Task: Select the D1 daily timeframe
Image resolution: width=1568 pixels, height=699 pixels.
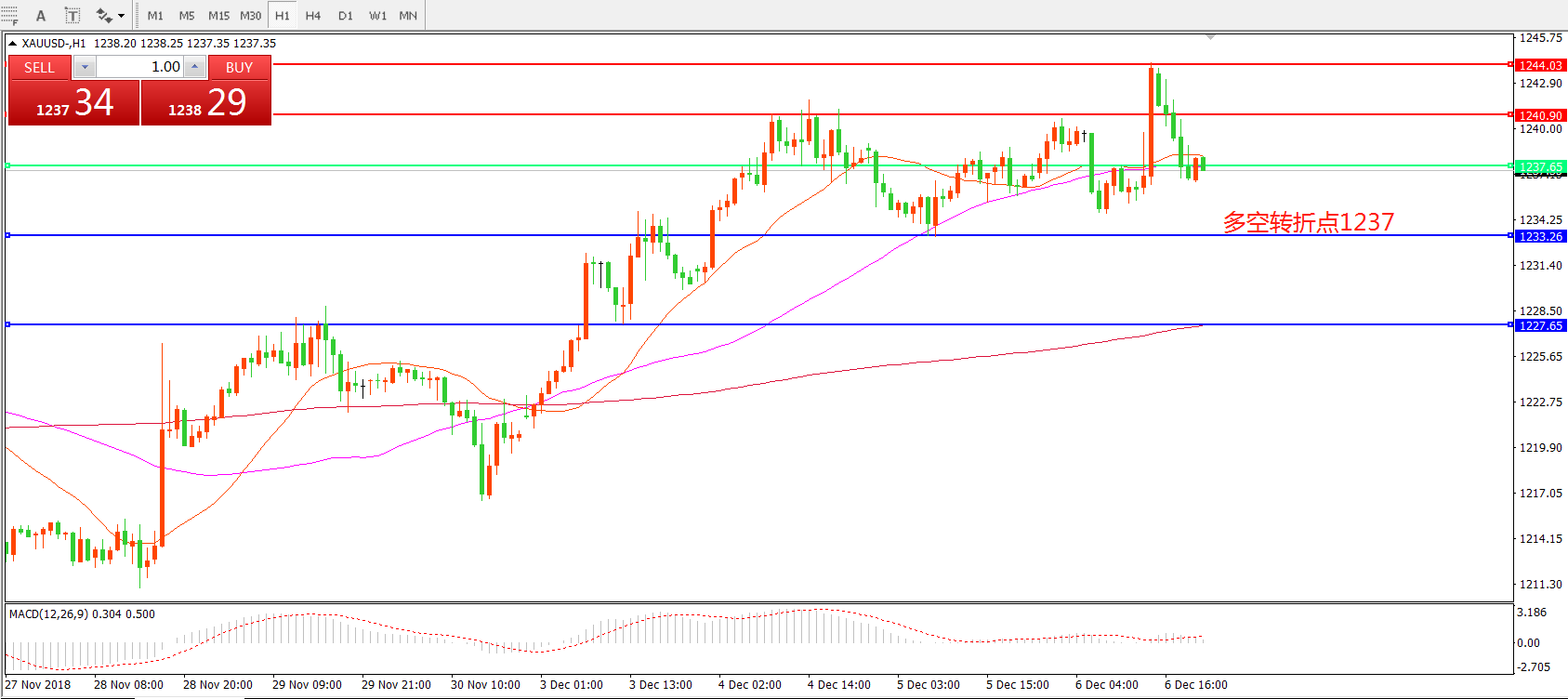Action: 346,16
